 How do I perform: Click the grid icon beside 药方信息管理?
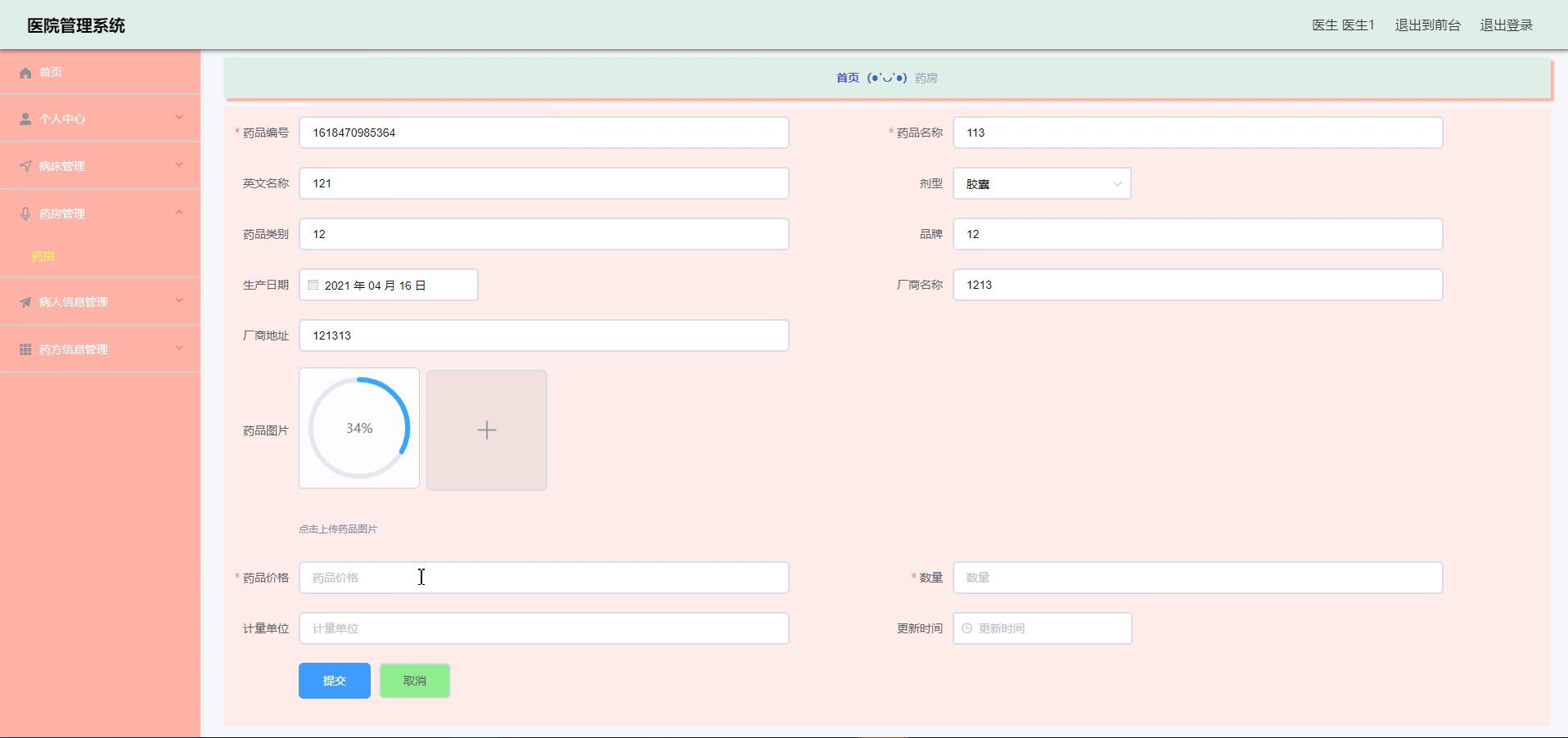click(25, 349)
